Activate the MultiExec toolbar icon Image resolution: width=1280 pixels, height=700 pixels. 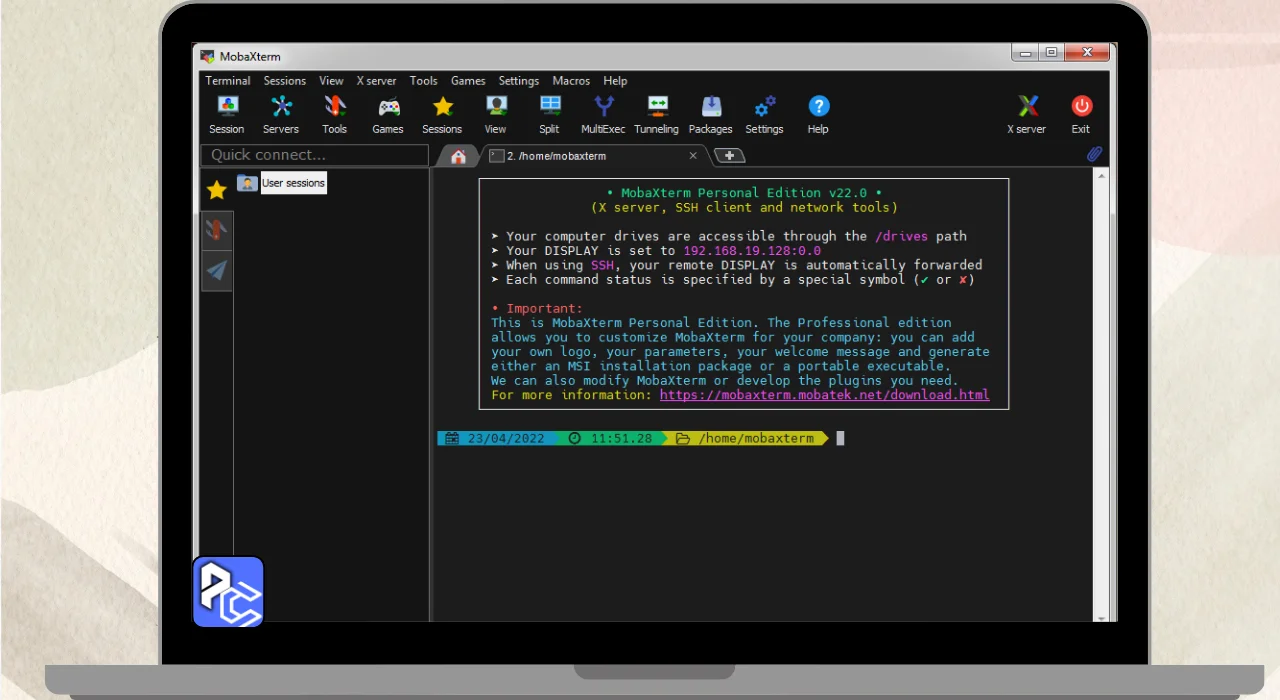pyautogui.click(x=603, y=114)
